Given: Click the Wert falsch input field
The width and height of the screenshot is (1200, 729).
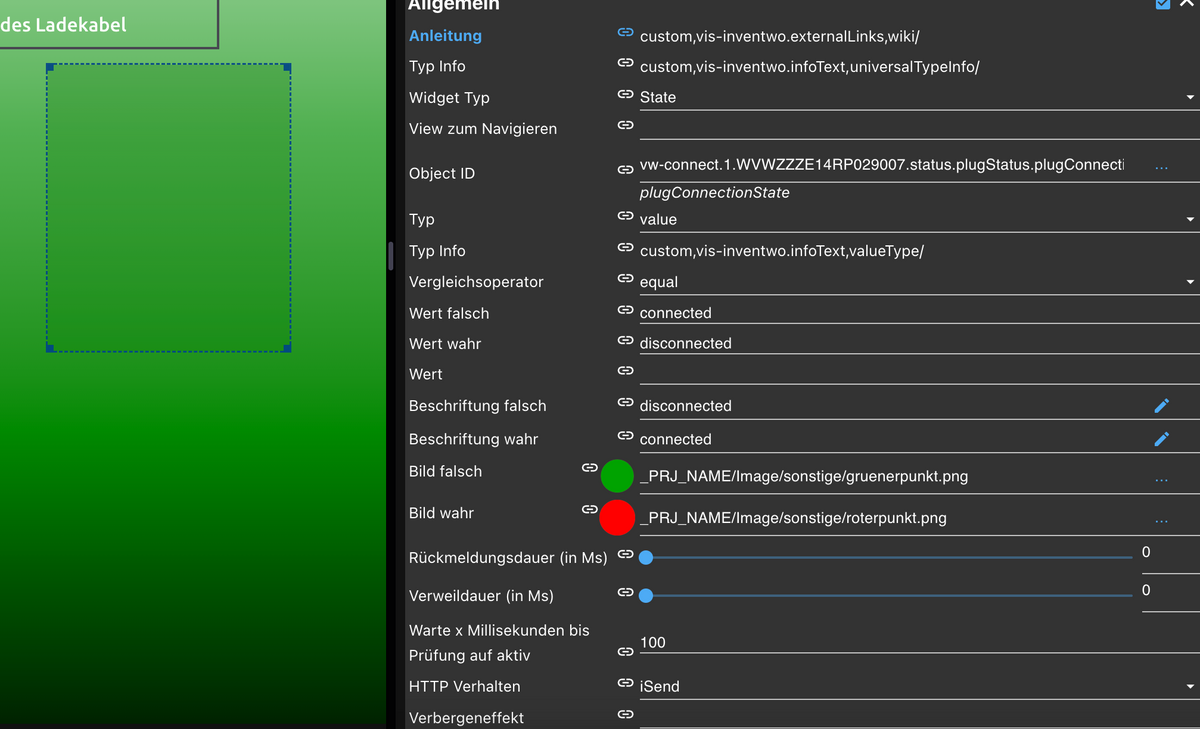Looking at the screenshot, I should (x=919, y=313).
